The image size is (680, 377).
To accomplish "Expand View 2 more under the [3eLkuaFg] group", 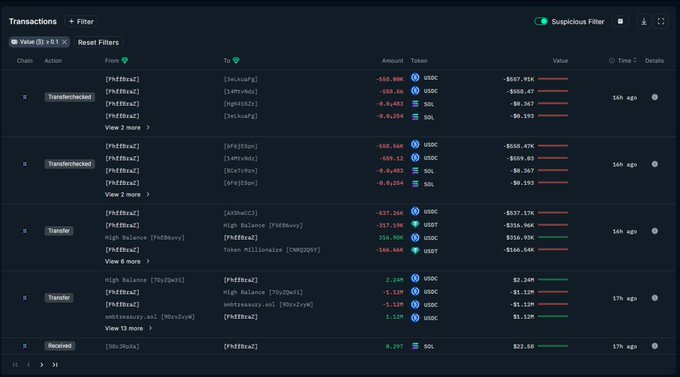I will click(x=127, y=128).
